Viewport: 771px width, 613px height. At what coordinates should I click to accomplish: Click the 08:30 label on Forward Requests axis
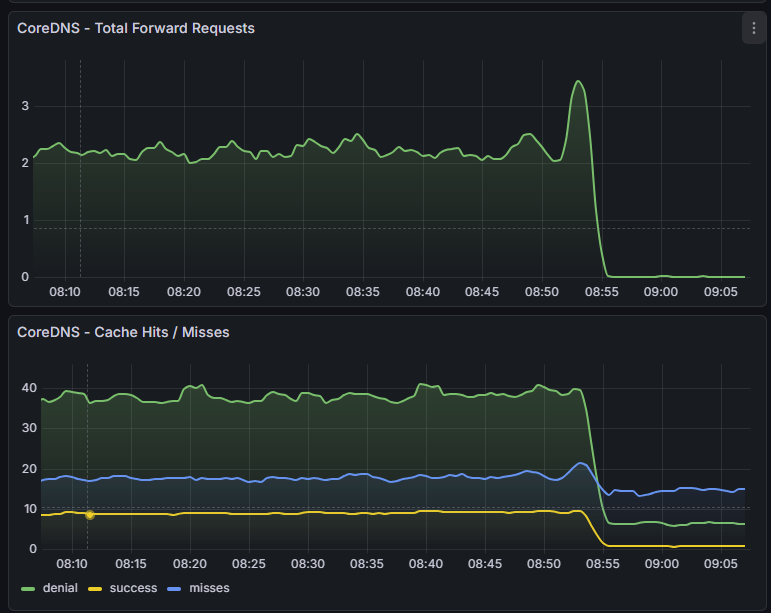pos(303,292)
